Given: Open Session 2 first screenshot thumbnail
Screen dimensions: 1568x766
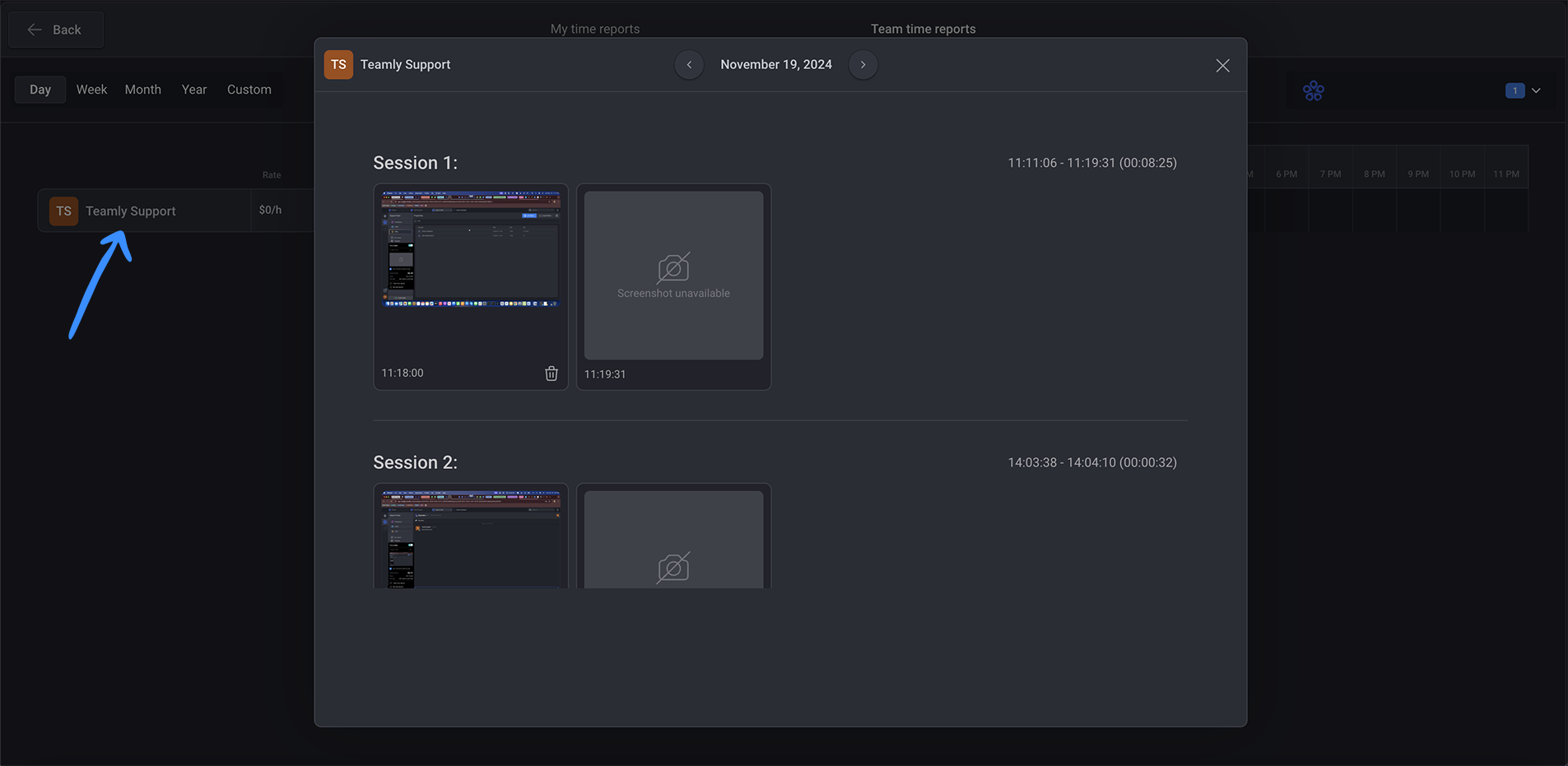Looking at the screenshot, I should pyautogui.click(x=471, y=540).
